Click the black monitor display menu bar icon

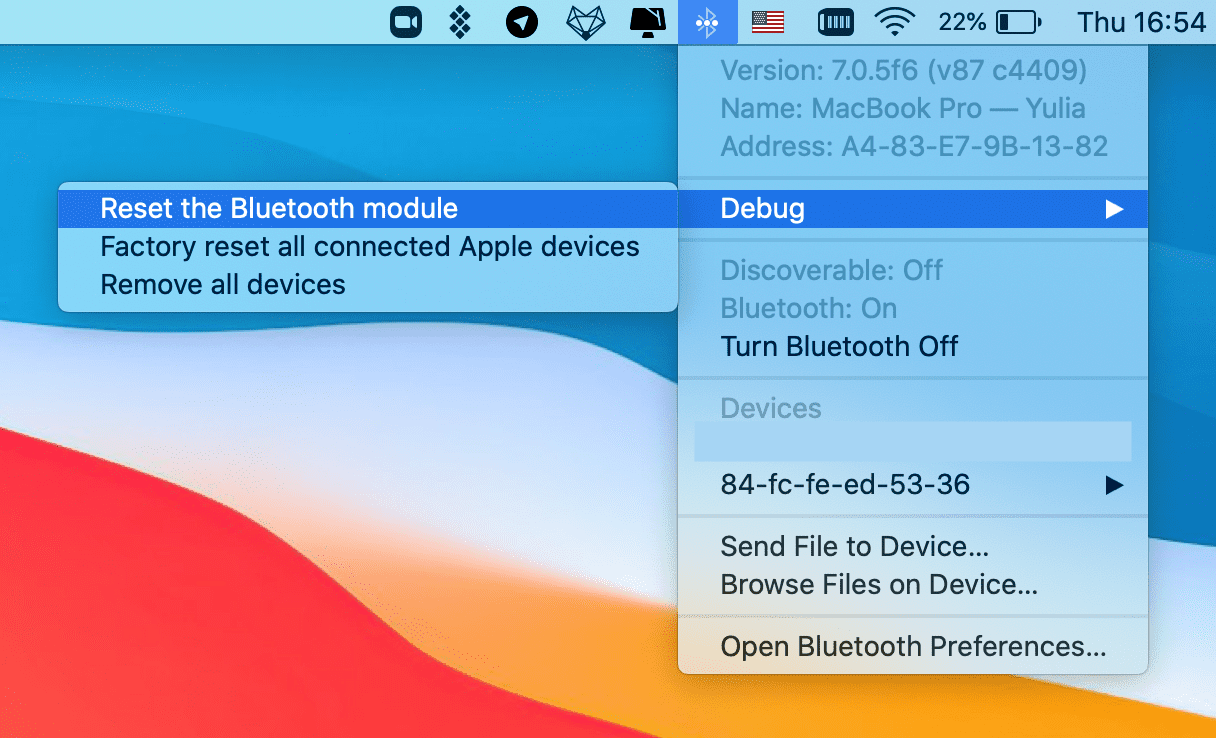(x=648, y=22)
